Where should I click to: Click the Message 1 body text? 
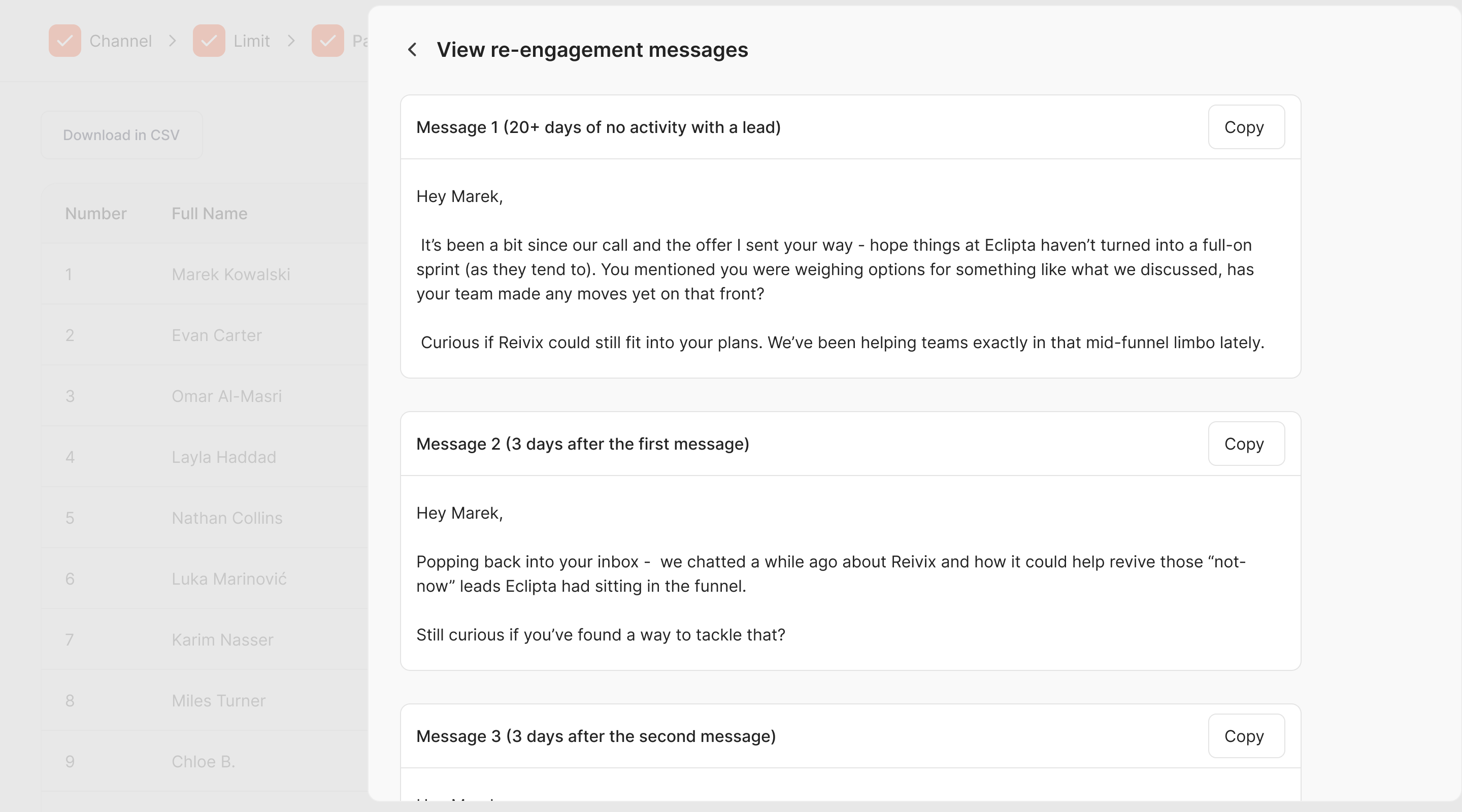tap(834, 269)
